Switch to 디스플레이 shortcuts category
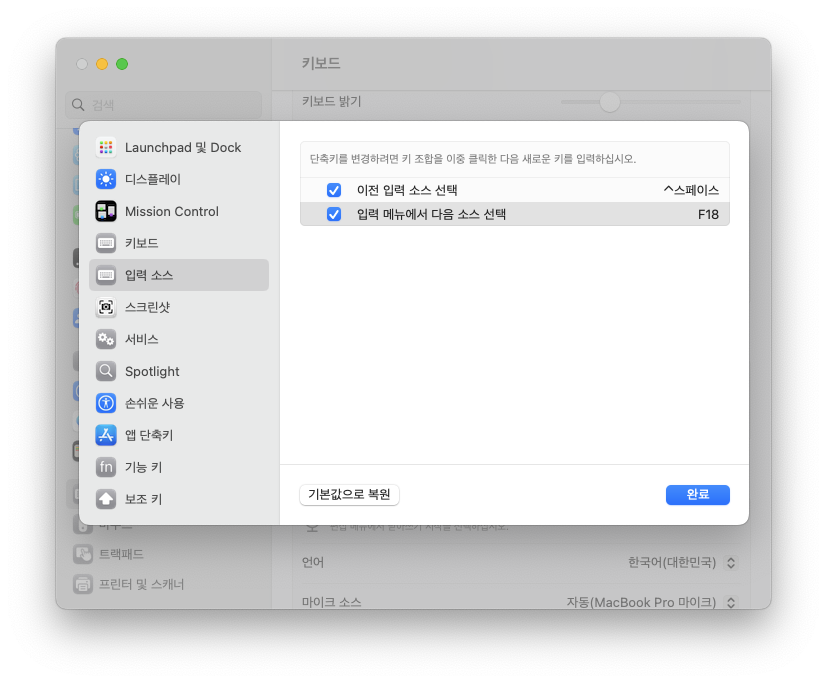Image resolution: width=827 pixels, height=683 pixels. pos(179,179)
